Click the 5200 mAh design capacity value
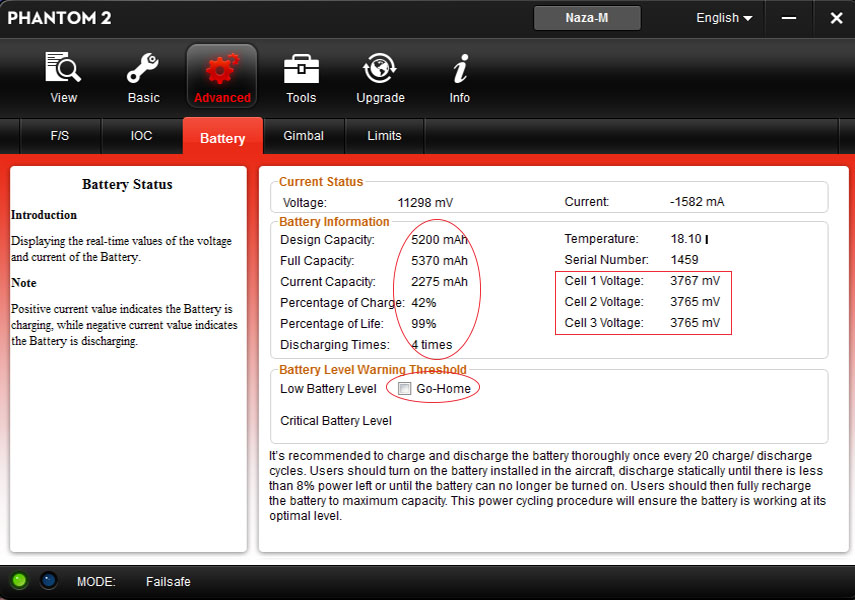The height and width of the screenshot is (600, 855). (439, 240)
